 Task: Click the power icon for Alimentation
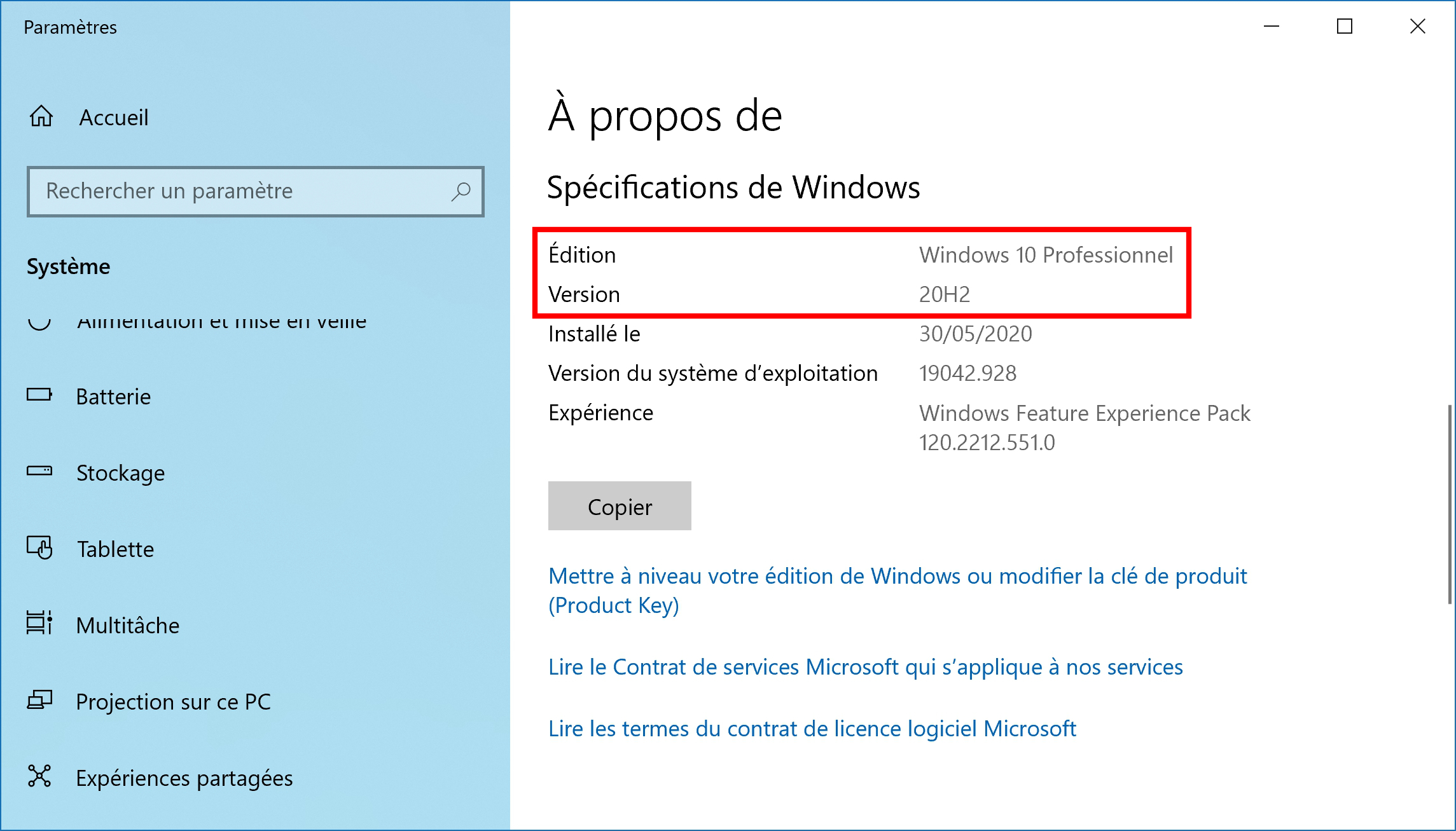pyautogui.click(x=39, y=323)
